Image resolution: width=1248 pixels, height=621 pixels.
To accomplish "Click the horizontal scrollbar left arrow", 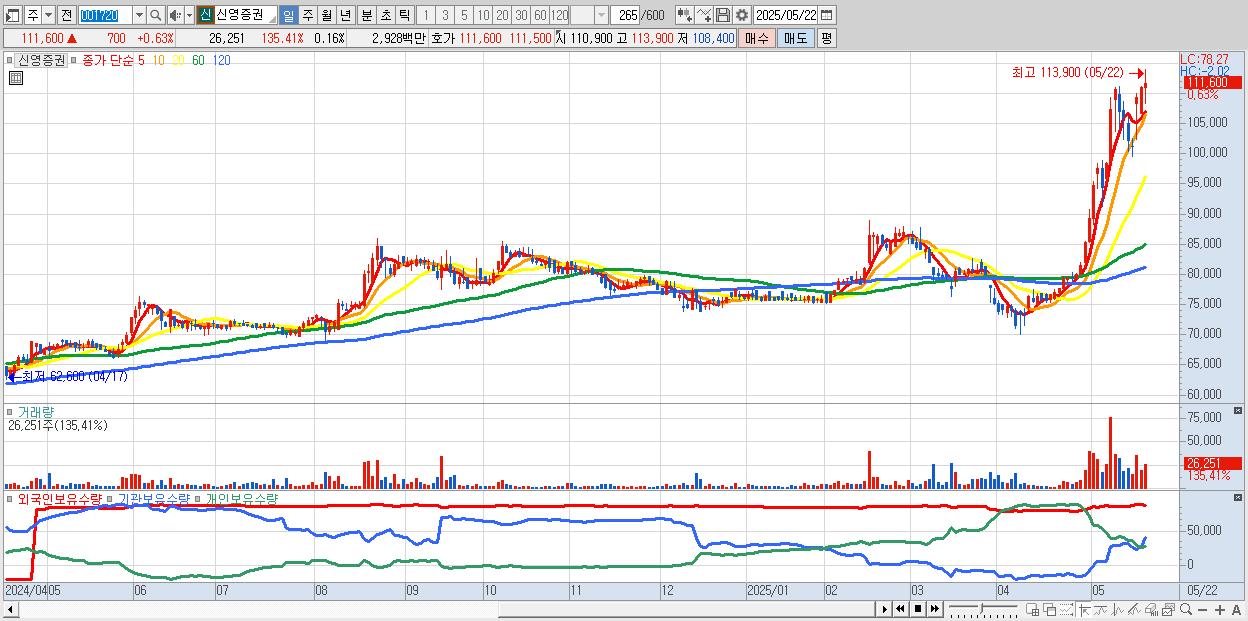I will 9,609.
